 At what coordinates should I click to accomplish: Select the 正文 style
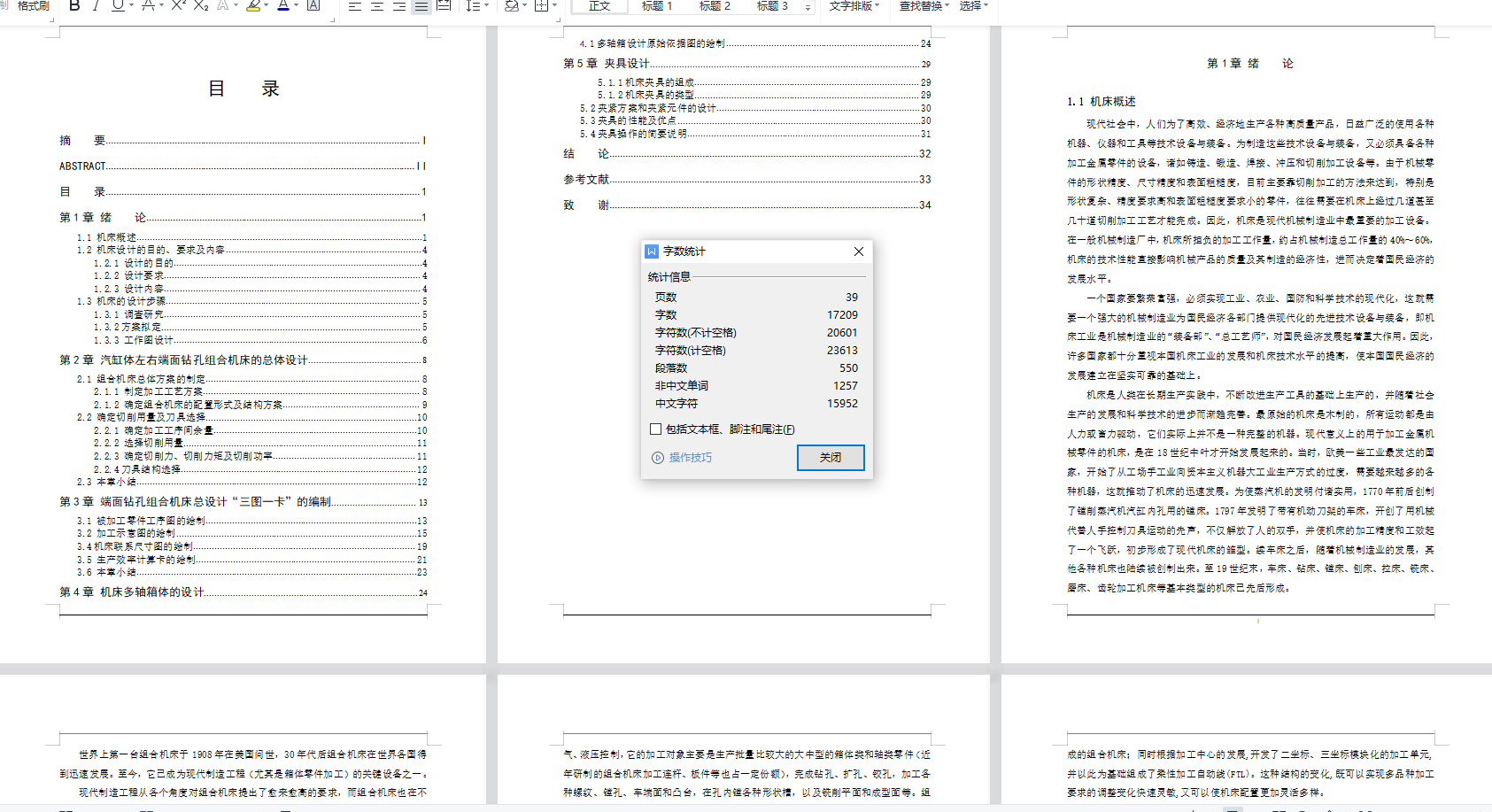pos(599,5)
